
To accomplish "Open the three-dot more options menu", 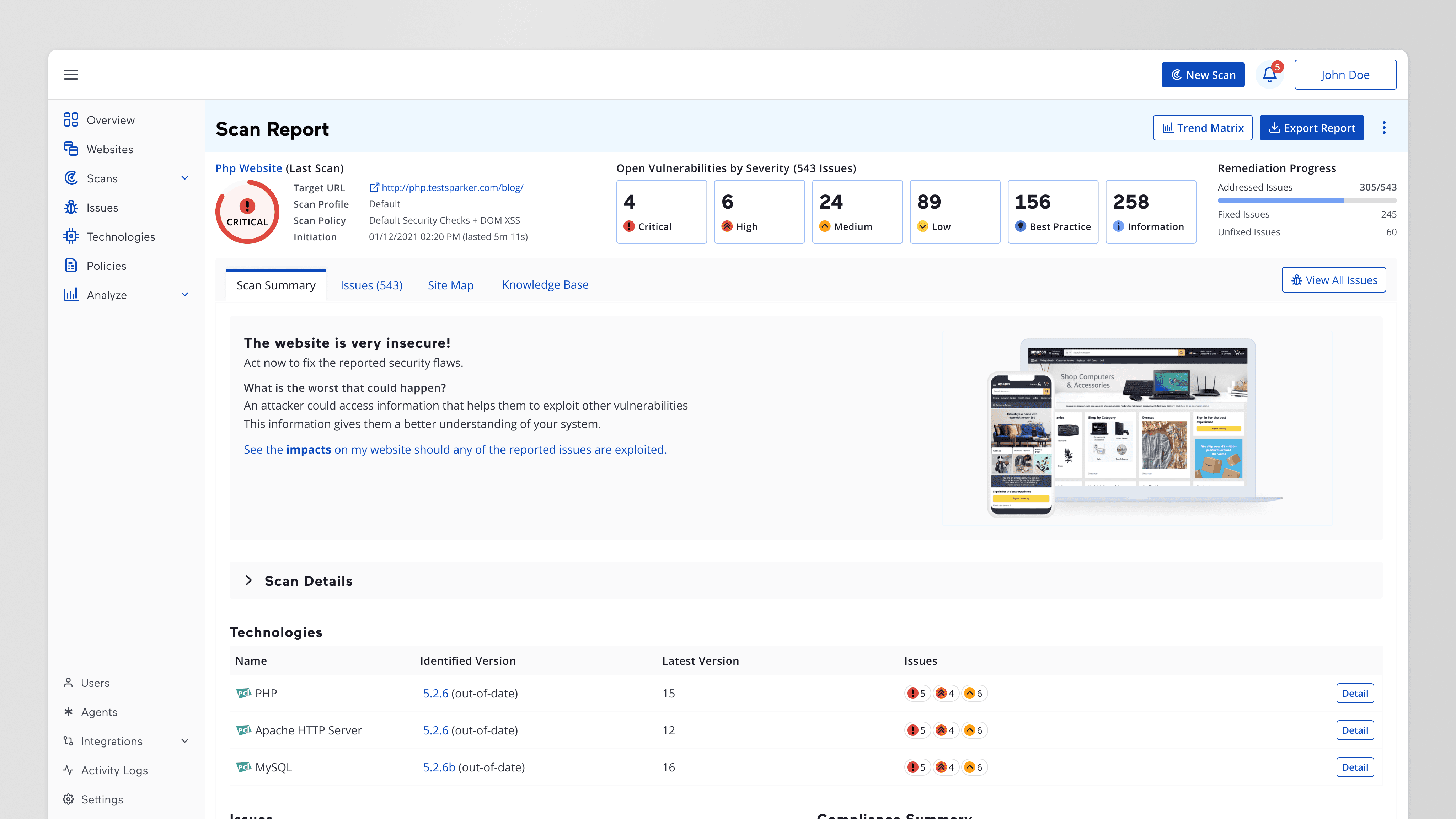I will coord(1384,128).
